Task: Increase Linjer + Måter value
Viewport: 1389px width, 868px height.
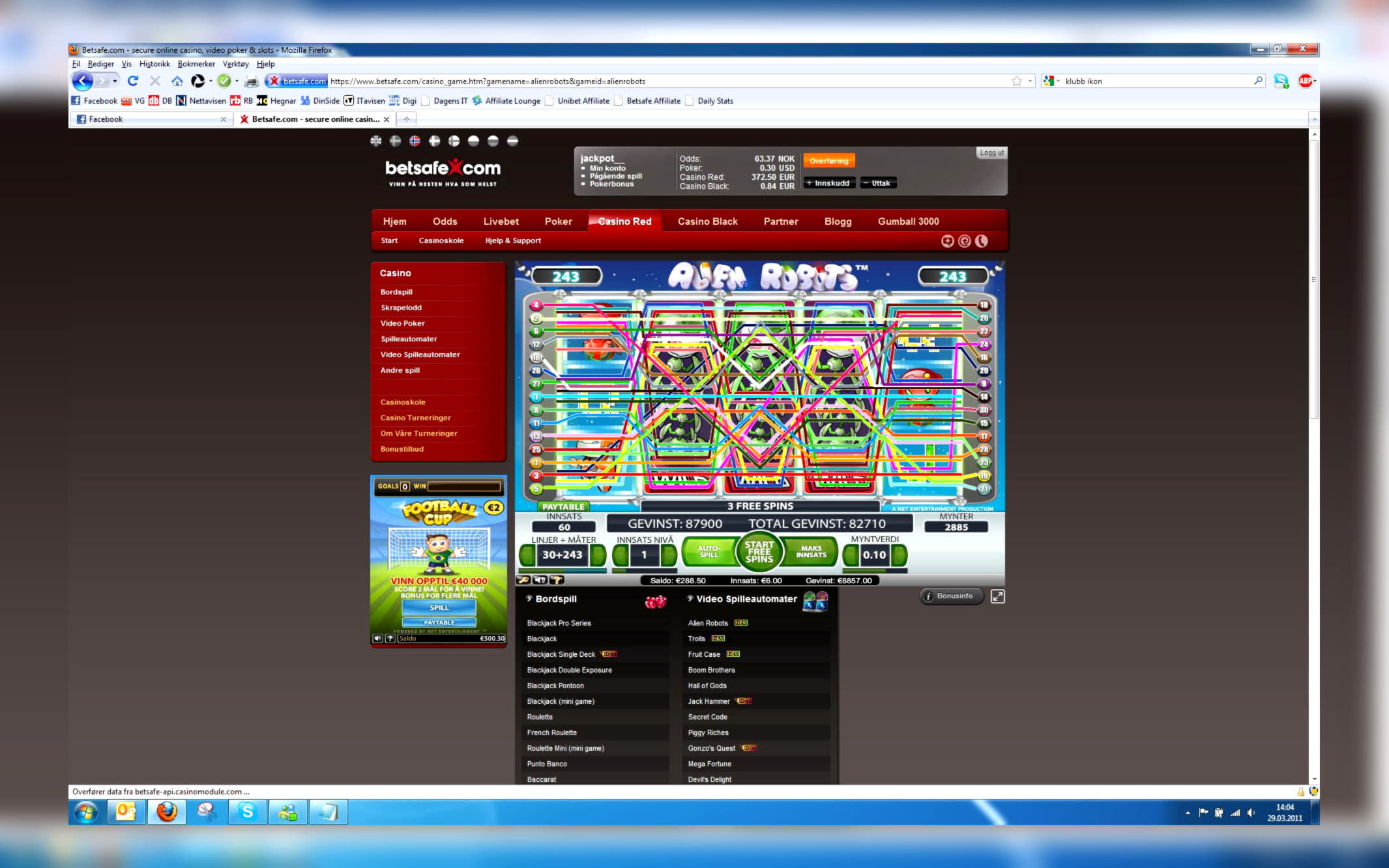Action: 598,555
